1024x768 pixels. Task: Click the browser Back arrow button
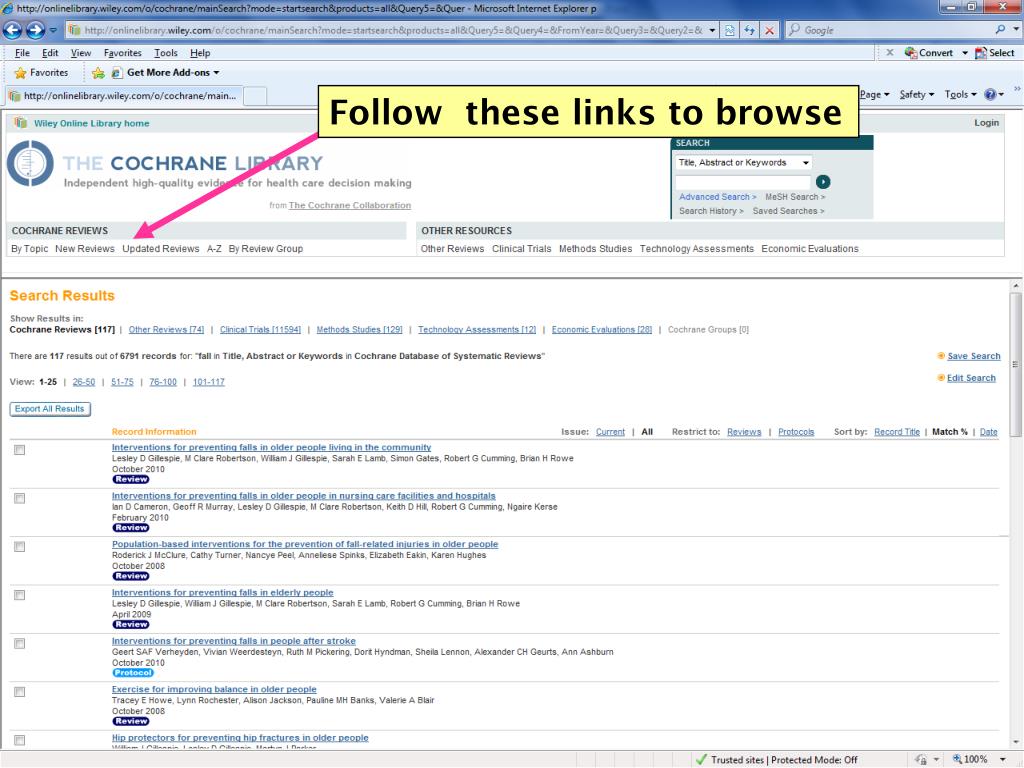pyautogui.click(x=12, y=30)
